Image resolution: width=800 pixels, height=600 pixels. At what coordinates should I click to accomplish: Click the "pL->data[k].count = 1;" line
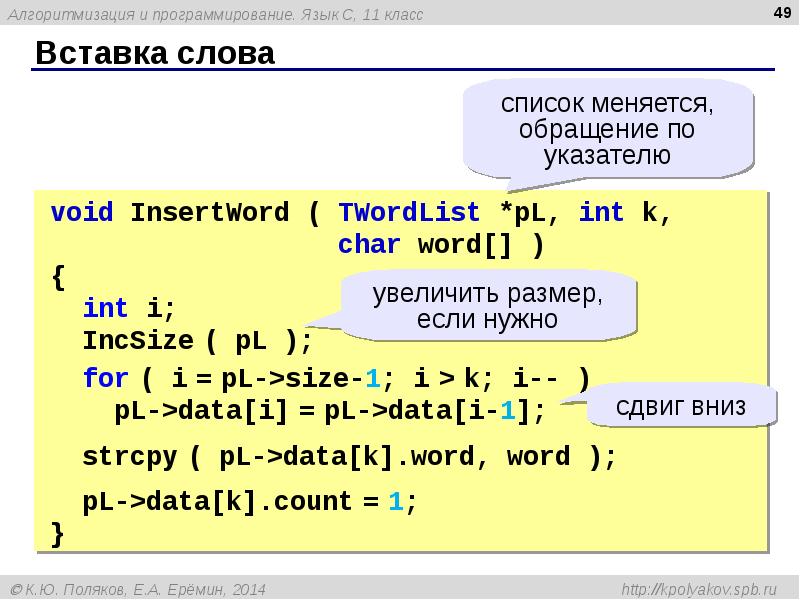[x=249, y=501]
